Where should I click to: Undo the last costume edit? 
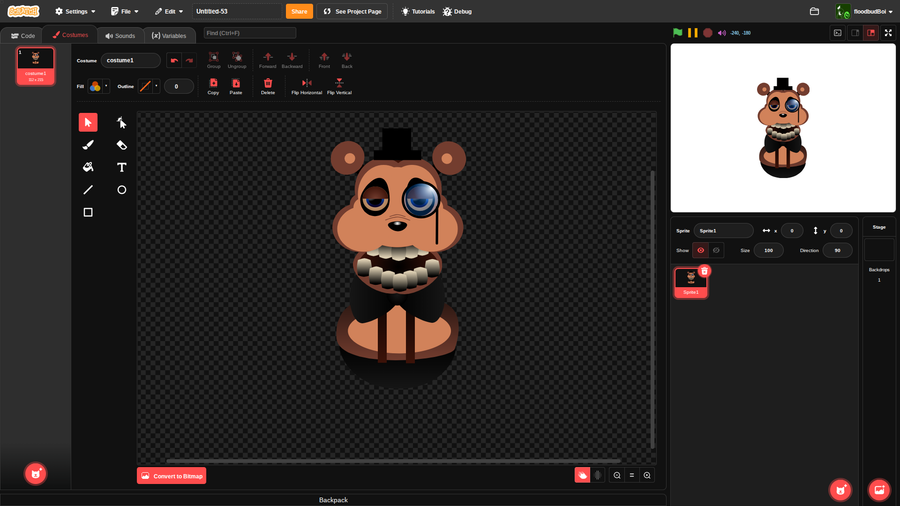(x=174, y=60)
